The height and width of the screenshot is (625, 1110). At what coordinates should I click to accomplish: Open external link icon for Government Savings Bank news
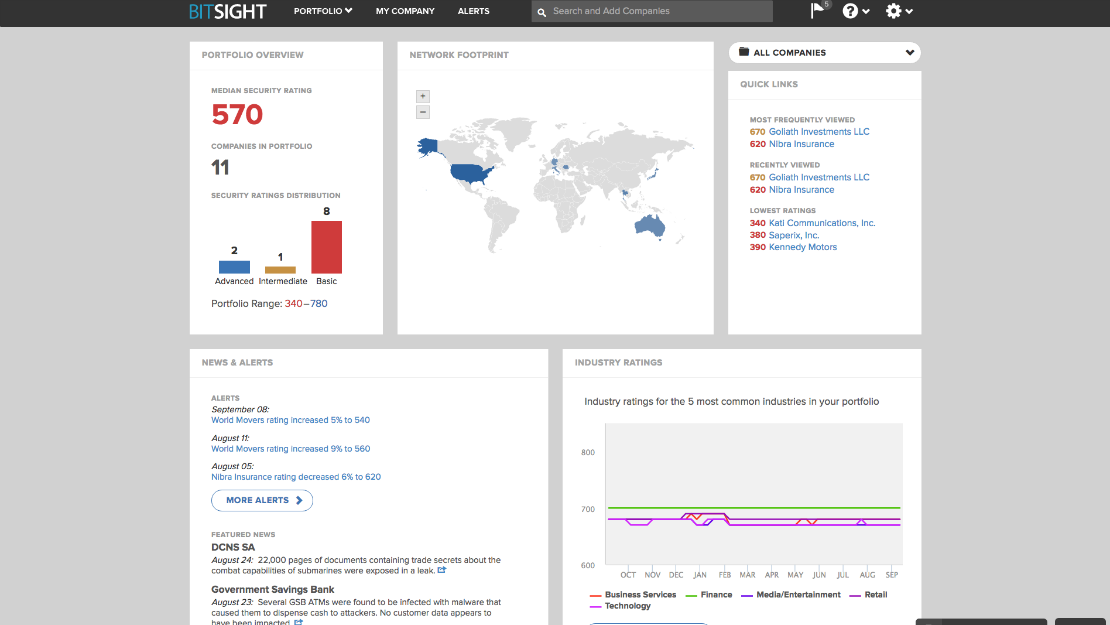(x=299, y=623)
